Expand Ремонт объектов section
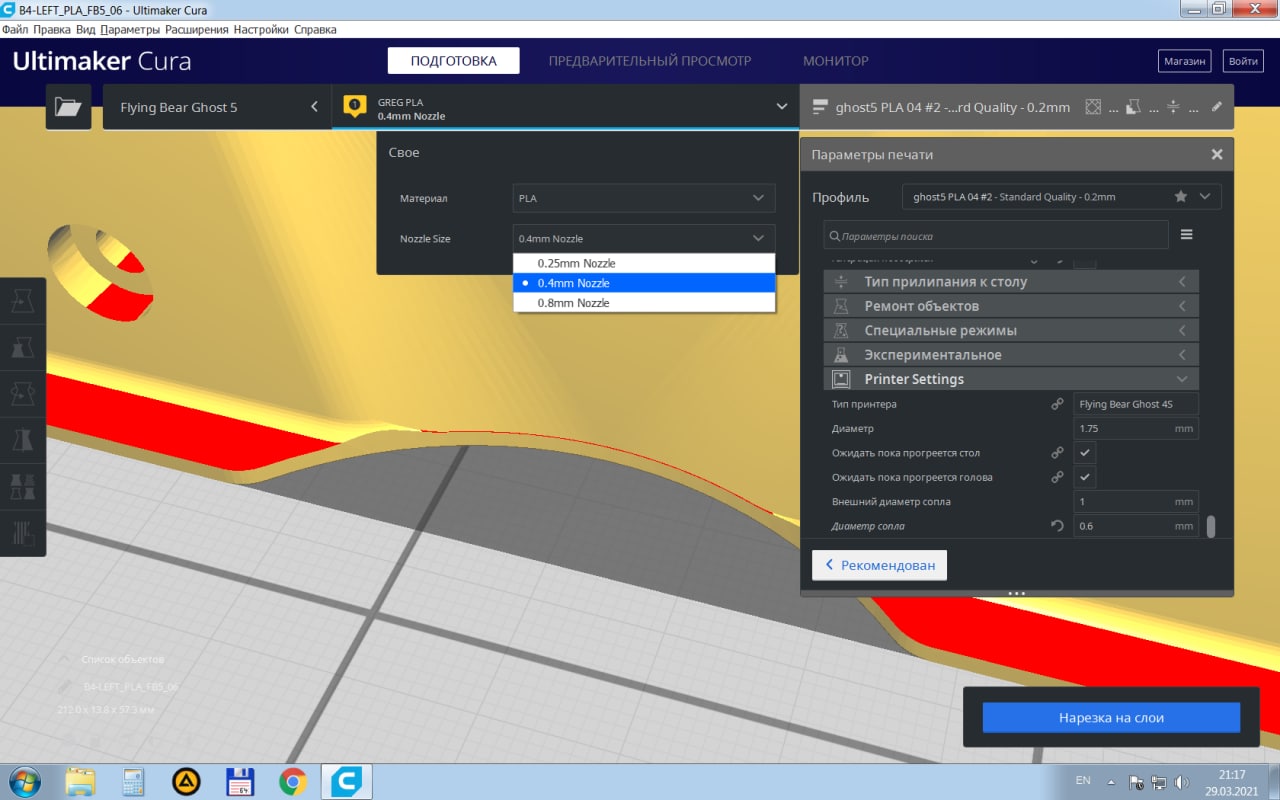Viewport: 1280px width, 800px height. (1011, 306)
